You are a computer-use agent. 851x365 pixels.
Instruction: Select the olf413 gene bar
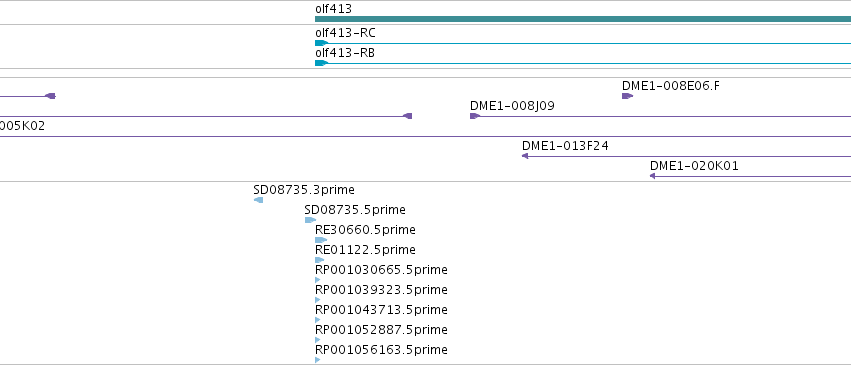click(583, 19)
